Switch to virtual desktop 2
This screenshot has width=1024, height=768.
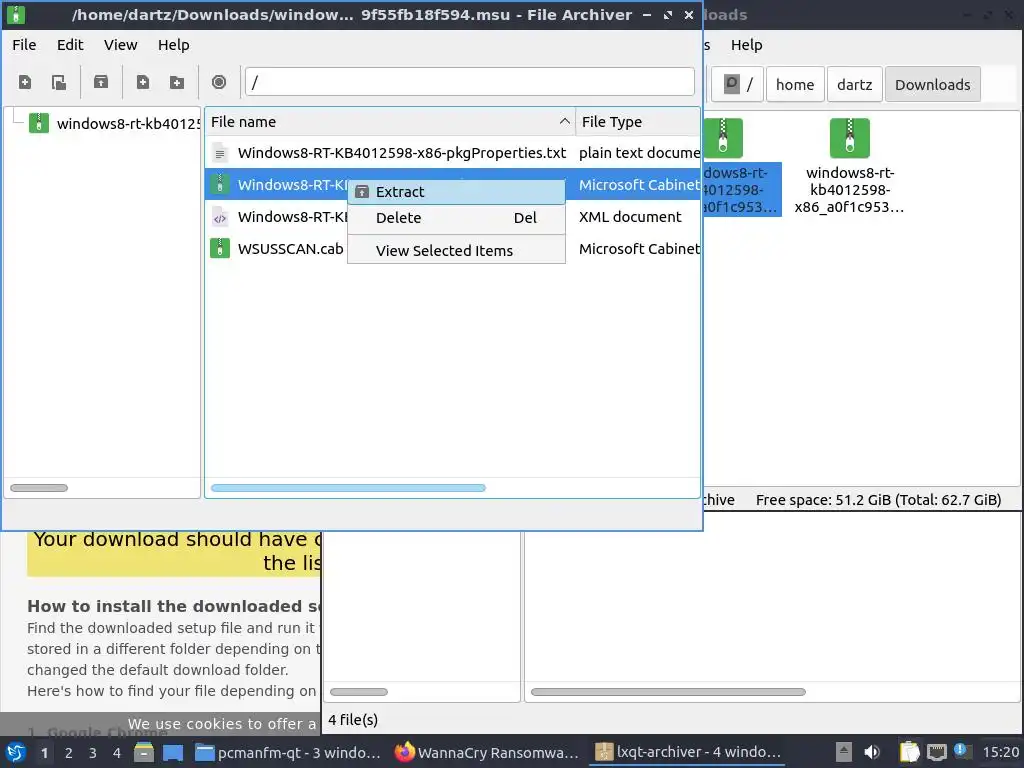pos(69,753)
